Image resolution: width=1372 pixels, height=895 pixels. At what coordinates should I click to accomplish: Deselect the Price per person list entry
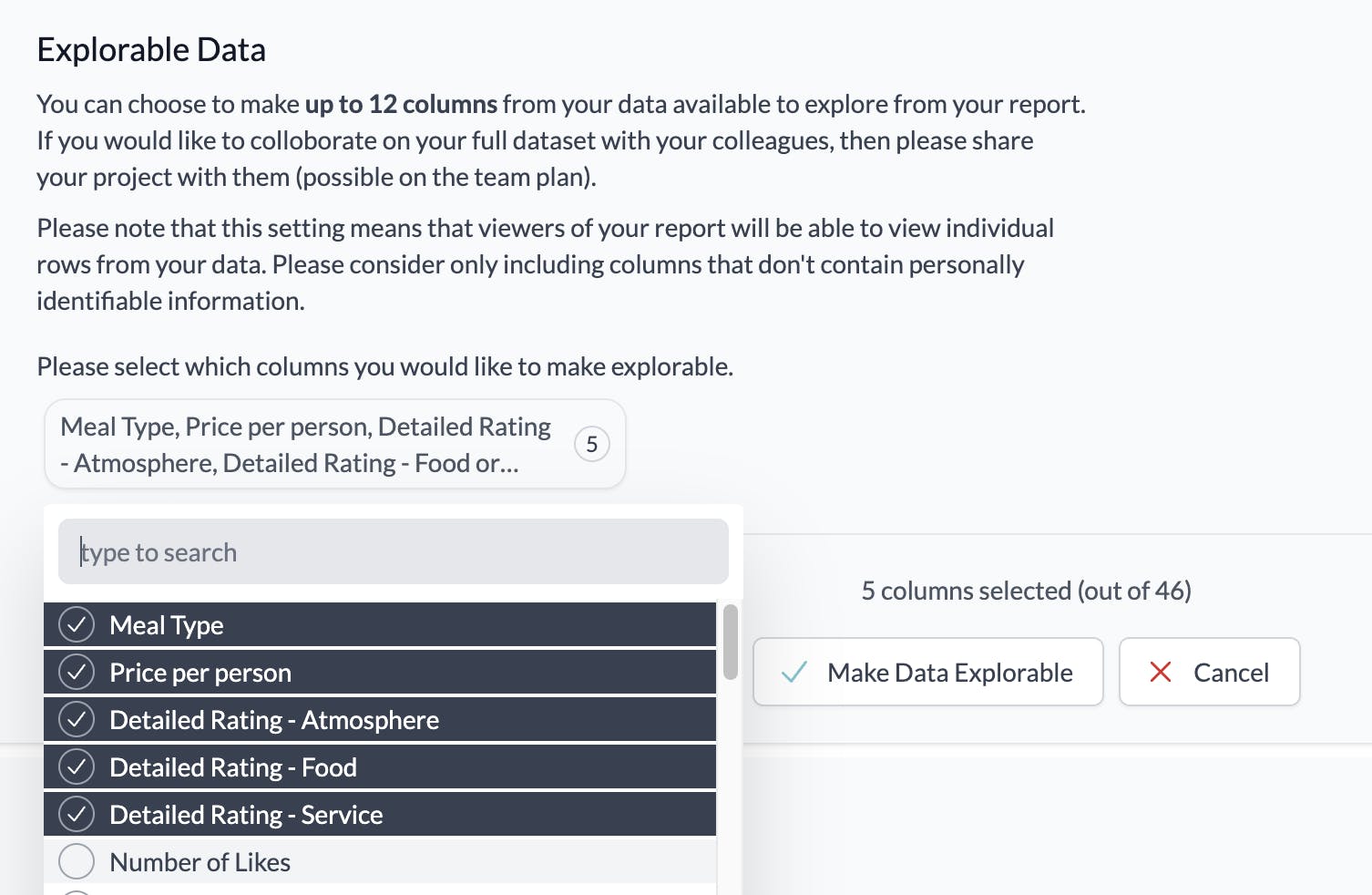pyautogui.click(x=380, y=673)
